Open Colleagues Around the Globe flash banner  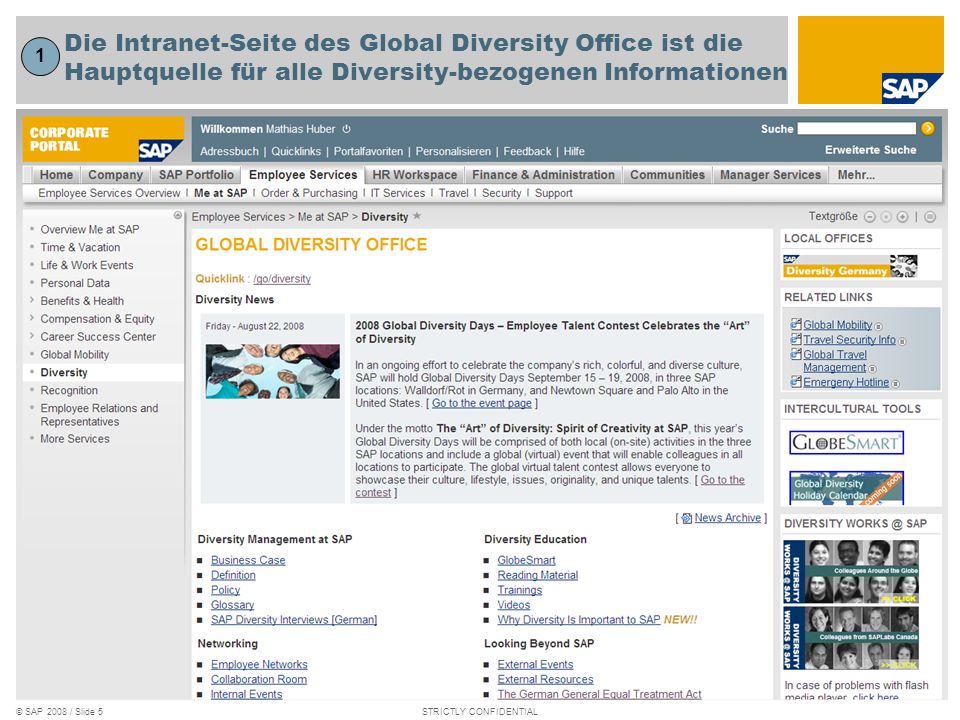coord(850,572)
